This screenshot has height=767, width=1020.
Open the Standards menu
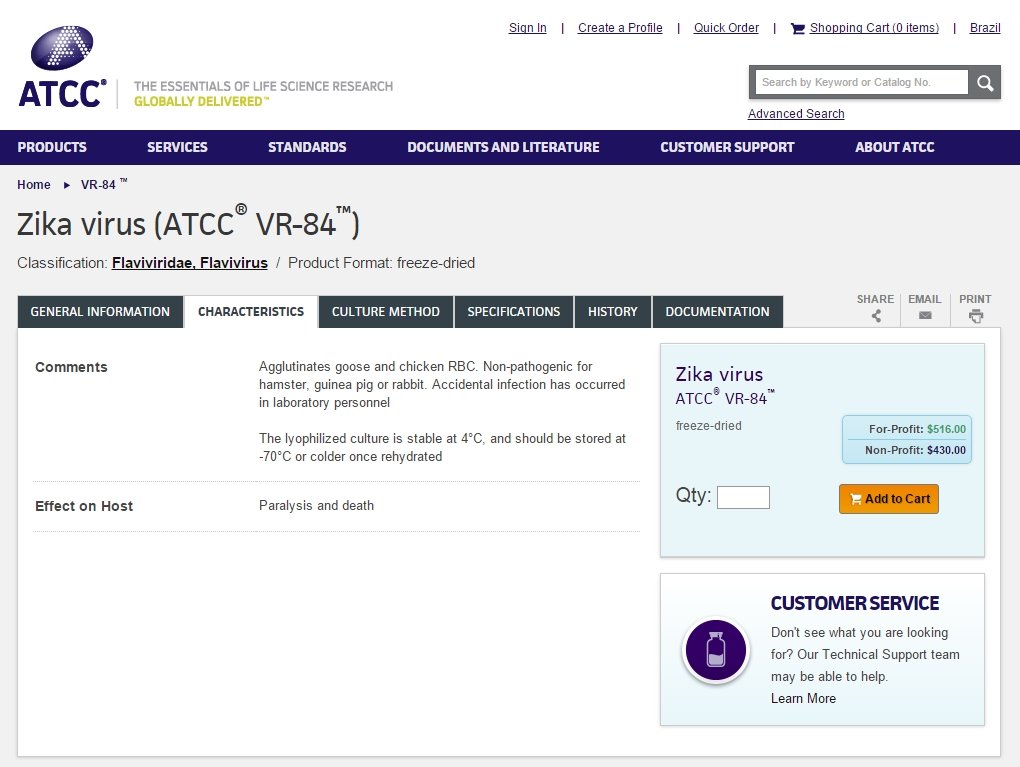[x=307, y=147]
